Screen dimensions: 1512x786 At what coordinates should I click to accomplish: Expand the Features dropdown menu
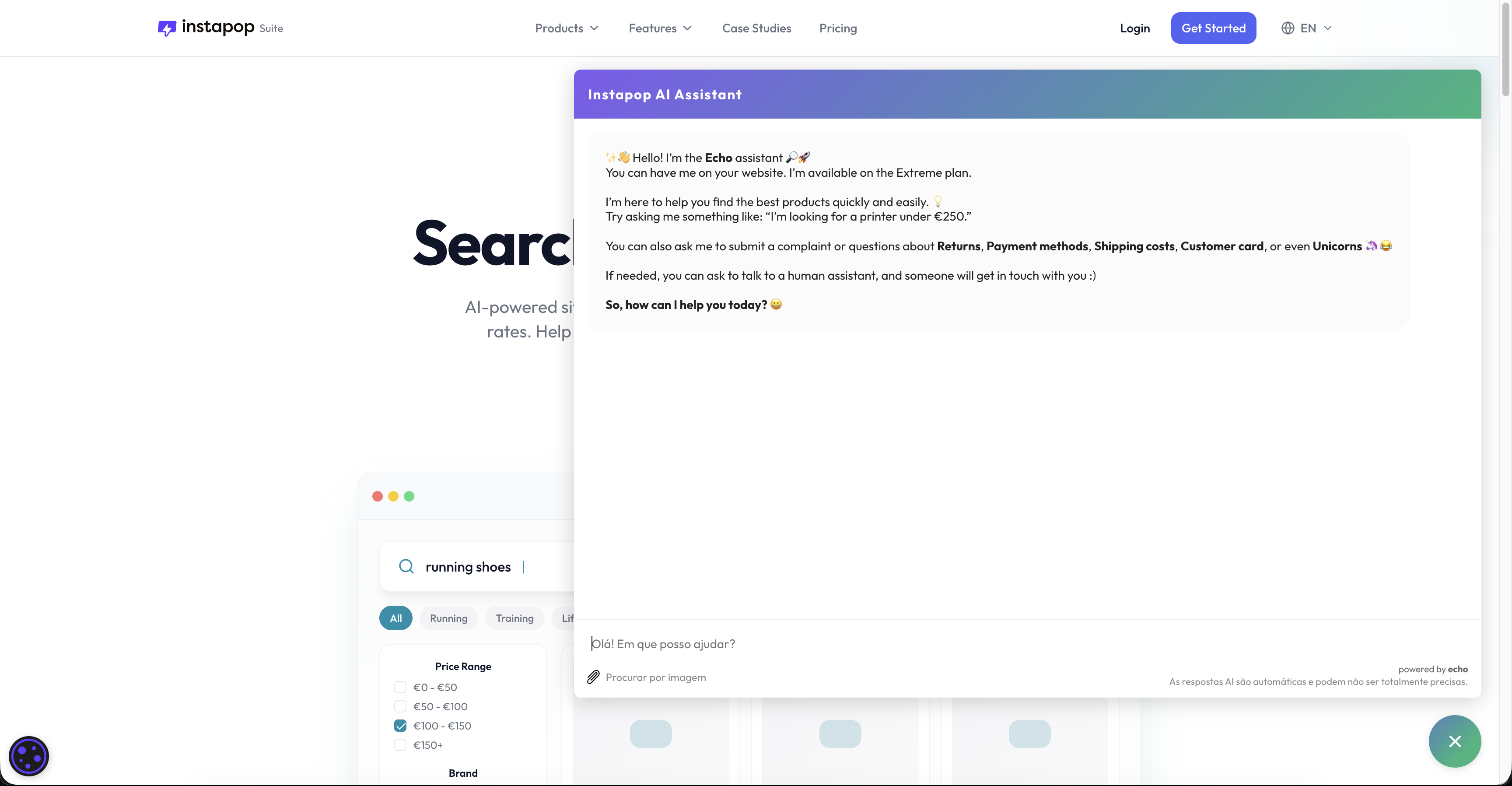click(660, 28)
